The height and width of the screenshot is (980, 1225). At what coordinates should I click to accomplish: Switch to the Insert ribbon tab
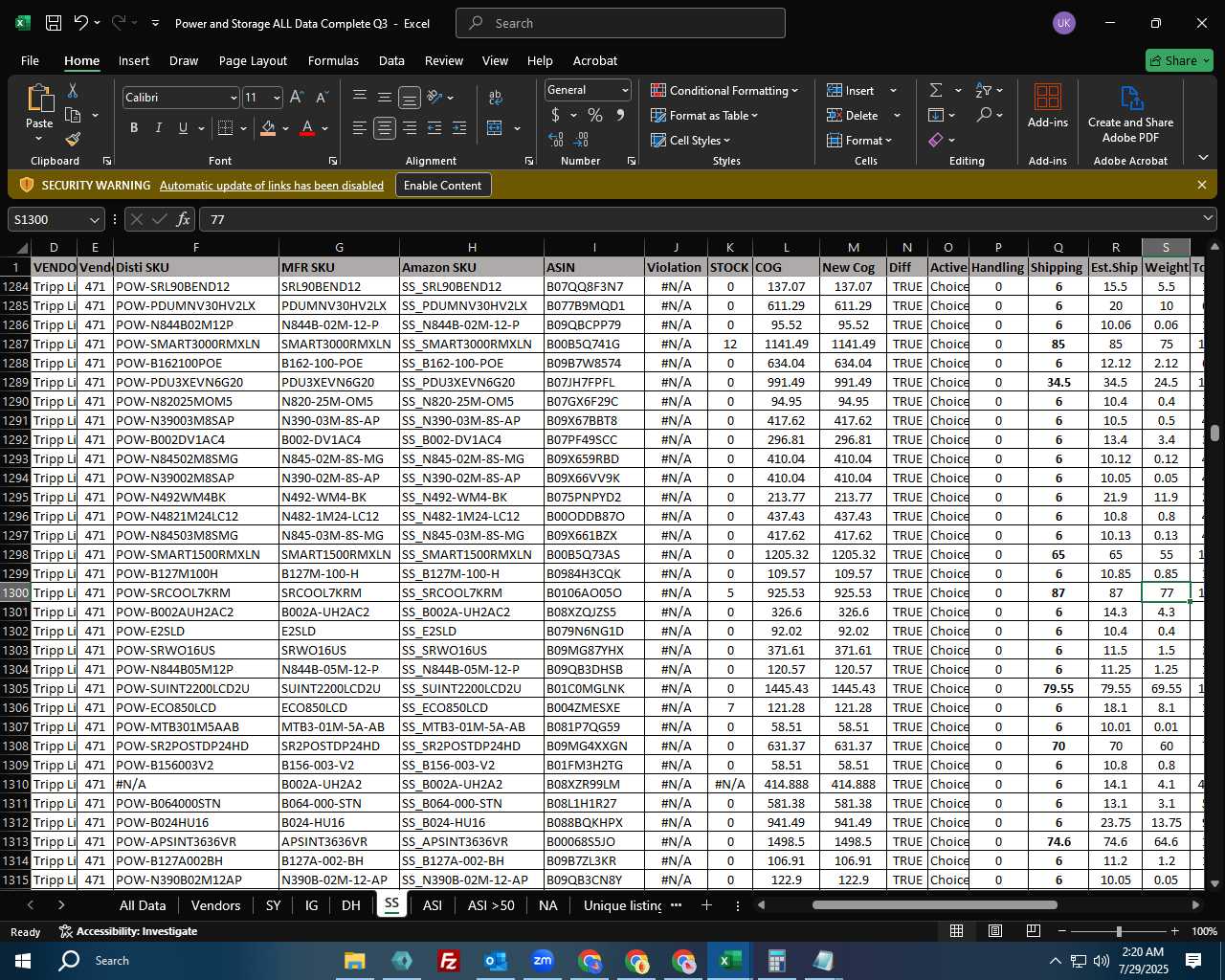(134, 60)
